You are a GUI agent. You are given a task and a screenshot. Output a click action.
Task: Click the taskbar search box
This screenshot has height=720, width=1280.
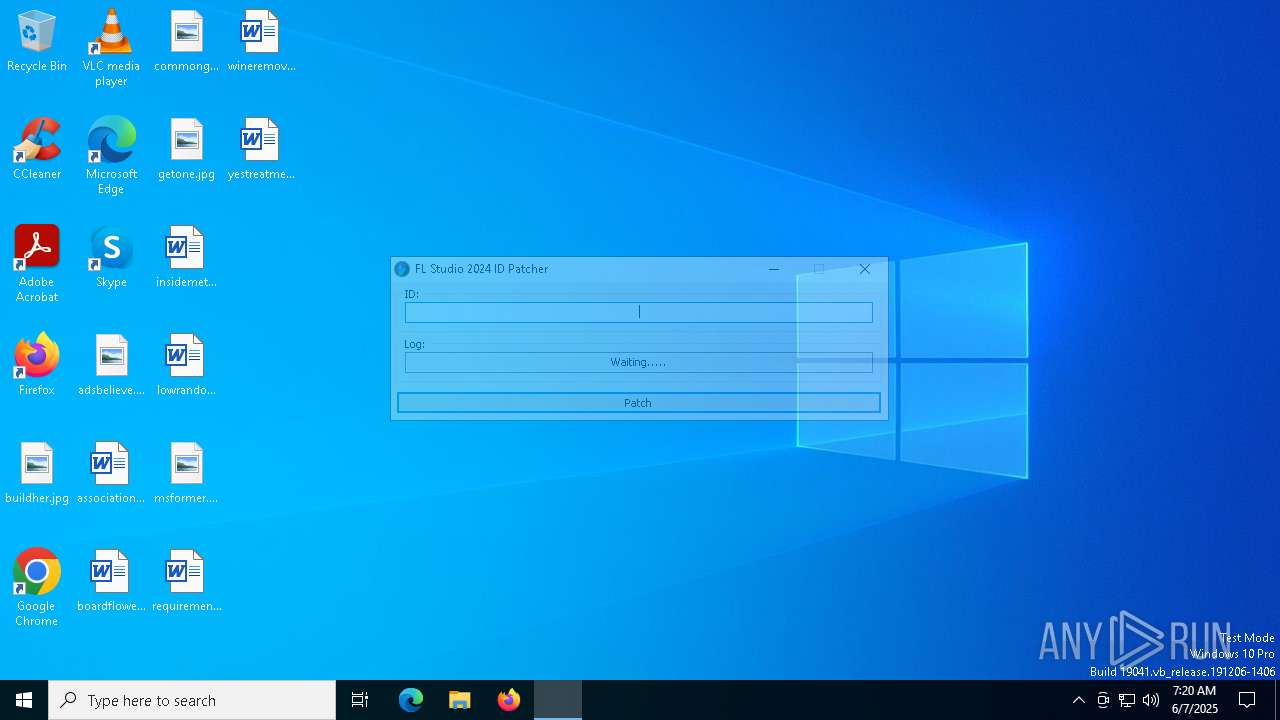pyautogui.click(x=192, y=700)
